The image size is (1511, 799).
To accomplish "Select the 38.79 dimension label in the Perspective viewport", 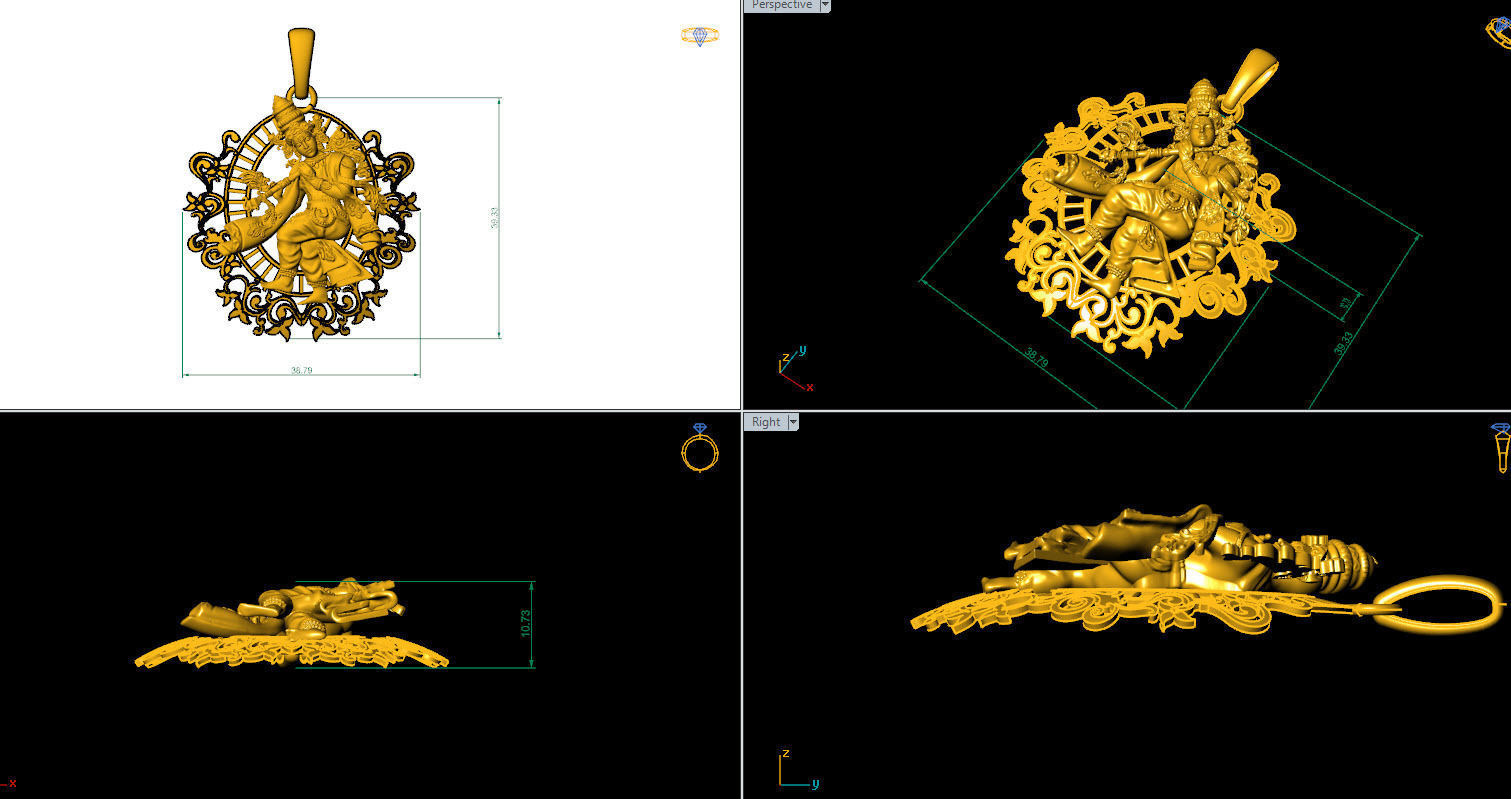I will 1036,357.
